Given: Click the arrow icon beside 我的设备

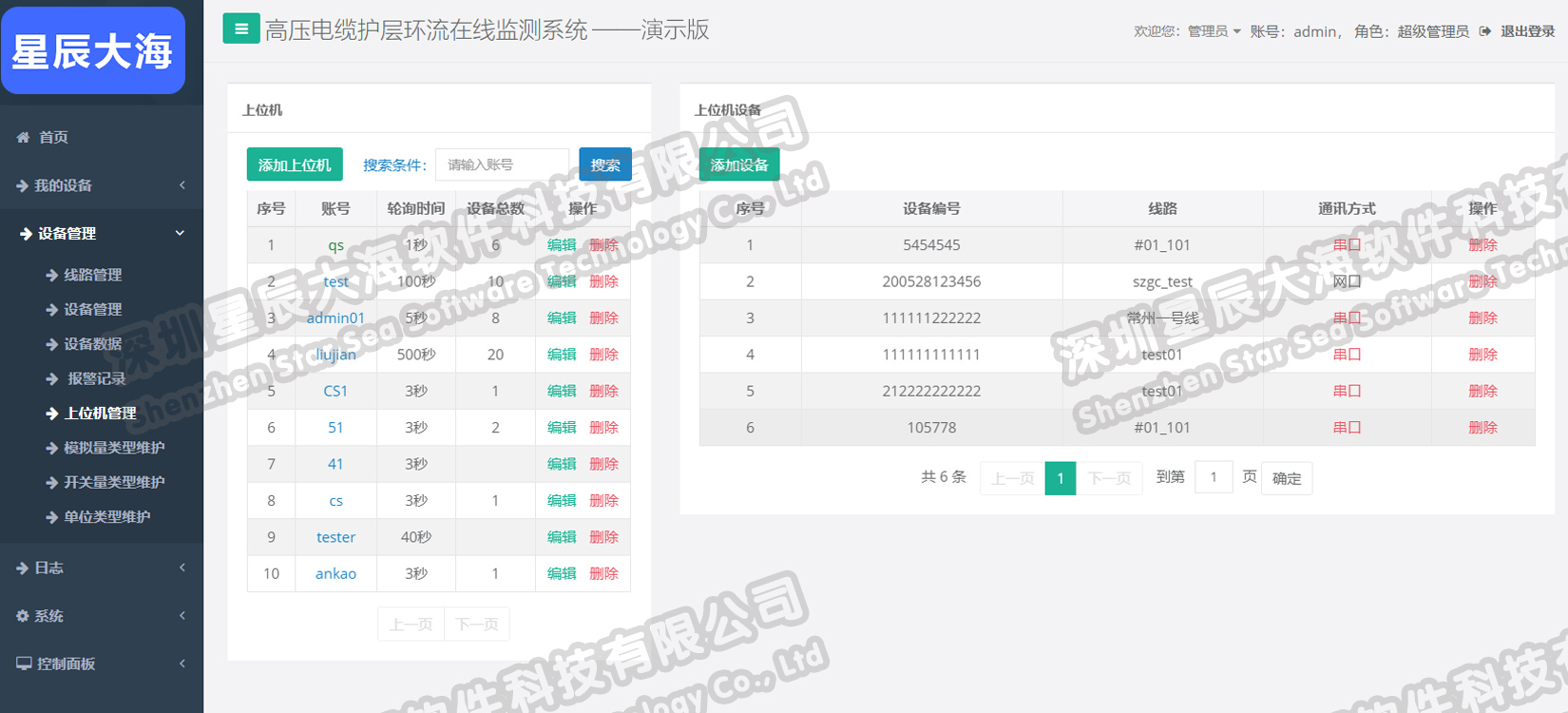Looking at the screenshot, I should coord(22,185).
